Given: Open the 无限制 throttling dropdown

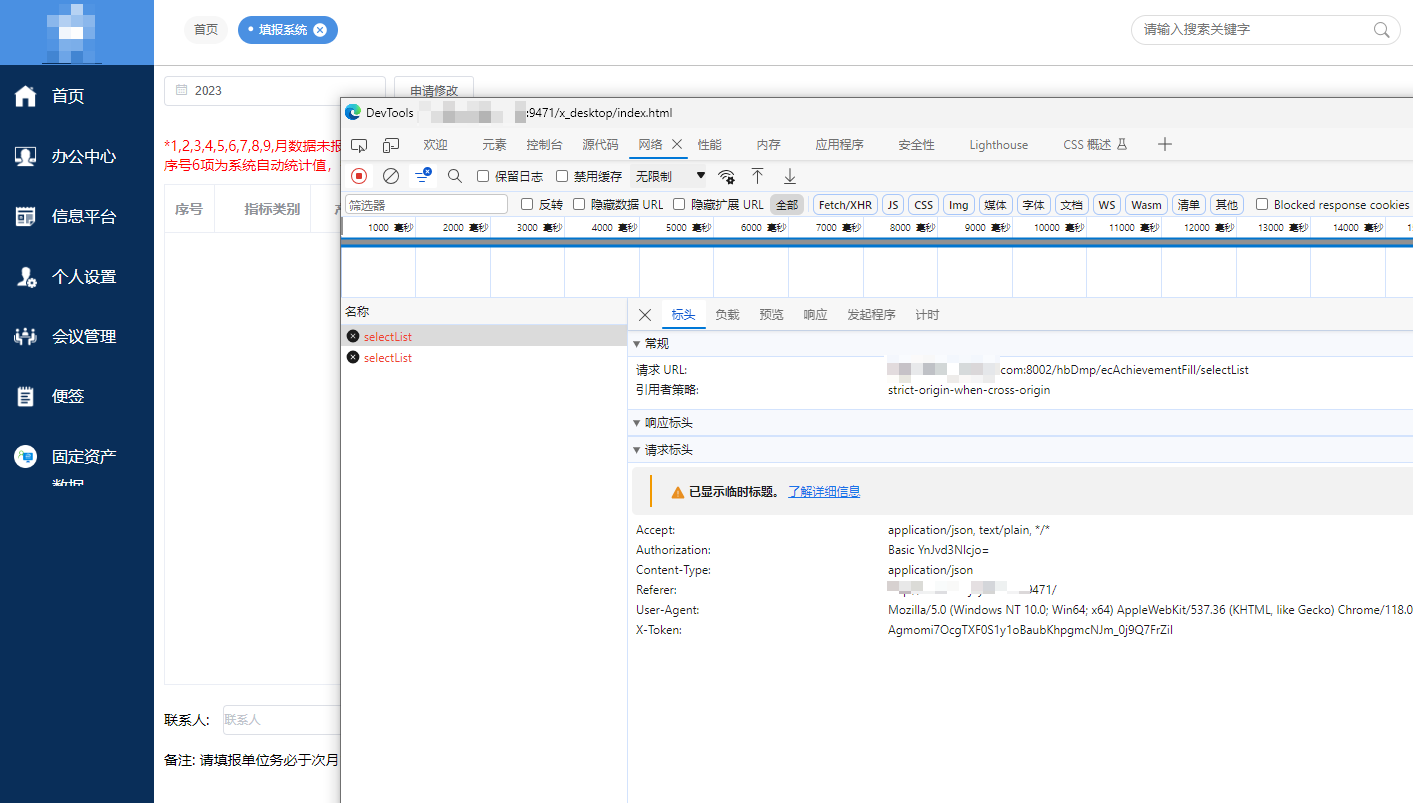Looking at the screenshot, I should click(x=670, y=176).
